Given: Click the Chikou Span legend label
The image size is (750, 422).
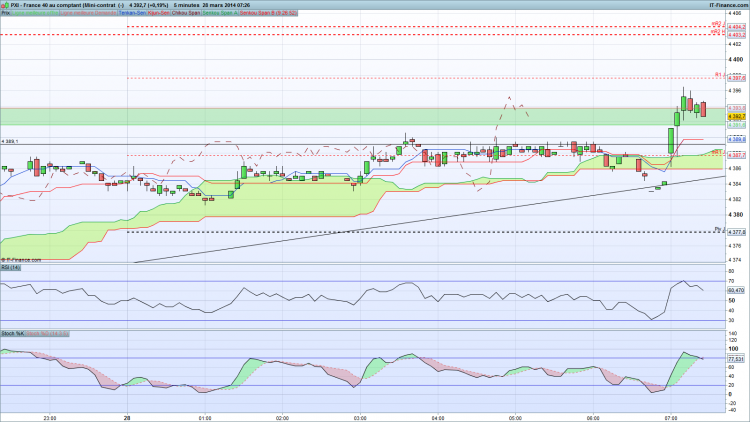Looking at the screenshot, I should (186, 13).
